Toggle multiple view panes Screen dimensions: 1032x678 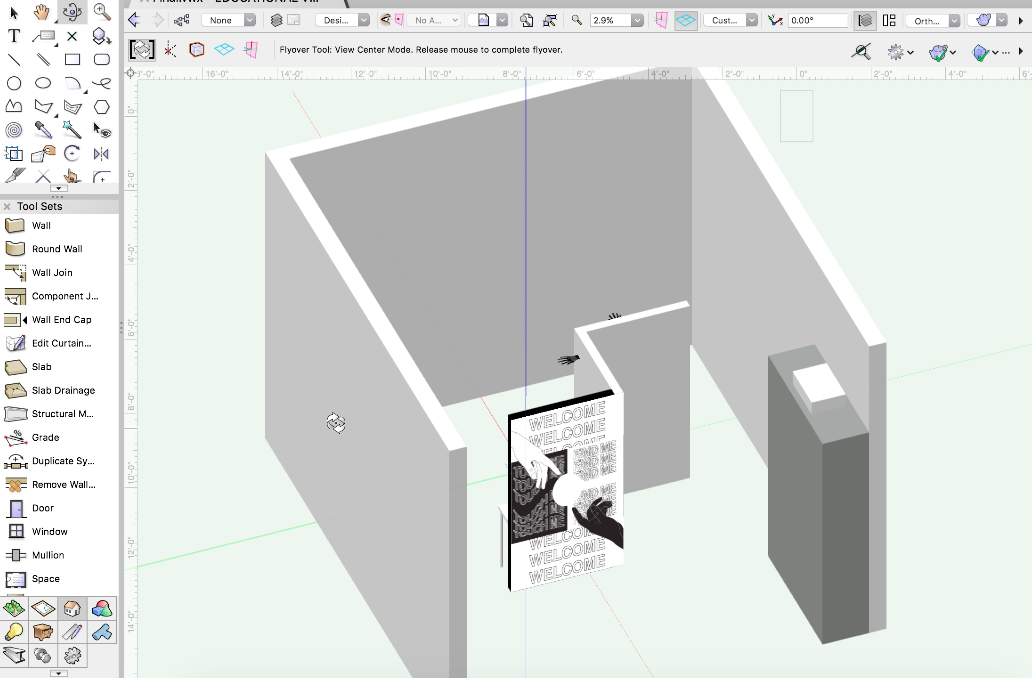(889, 20)
